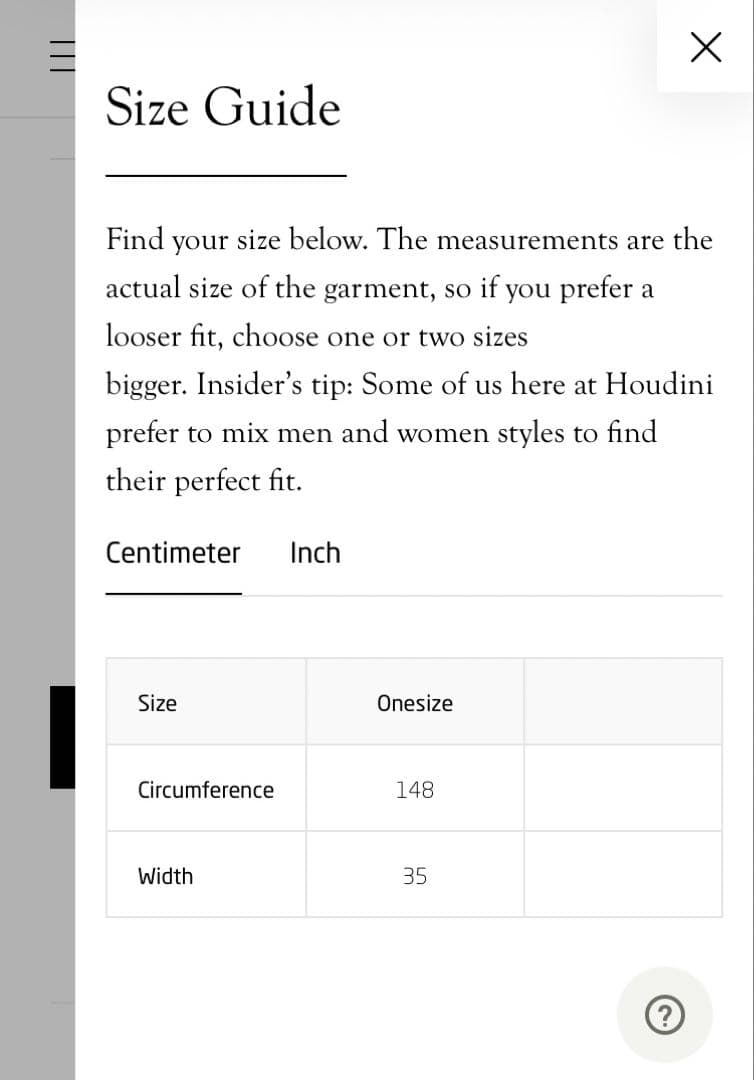This screenshot has height=1080, width=754.
Task: Click the empty header cell beside Onesize
Action: 623,702
